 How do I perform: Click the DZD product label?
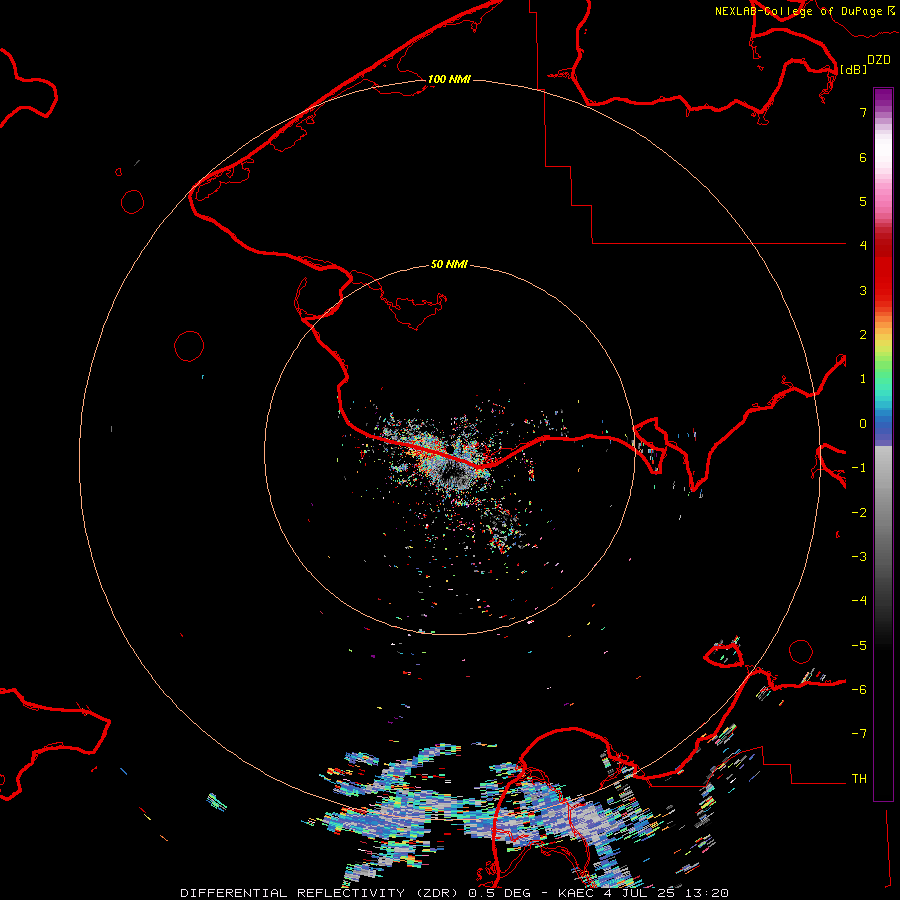(x=879, y=60)
